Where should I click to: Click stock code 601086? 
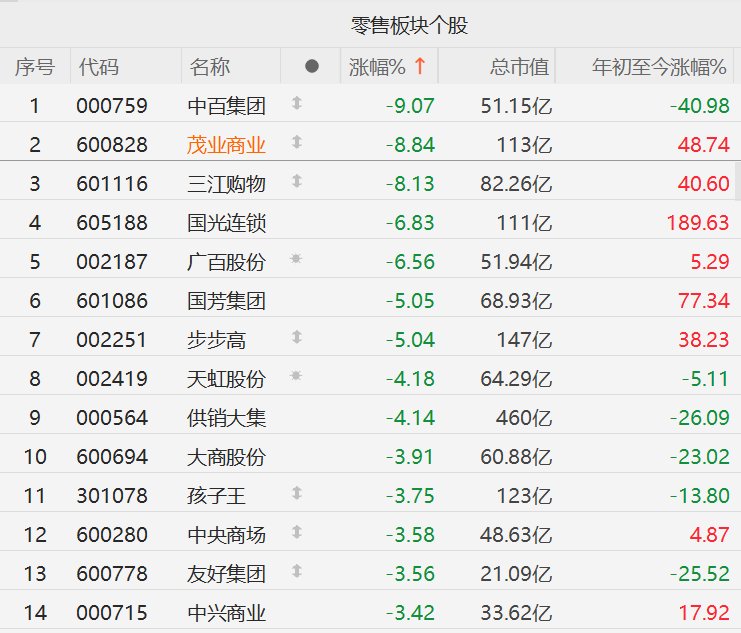[112, 301]
